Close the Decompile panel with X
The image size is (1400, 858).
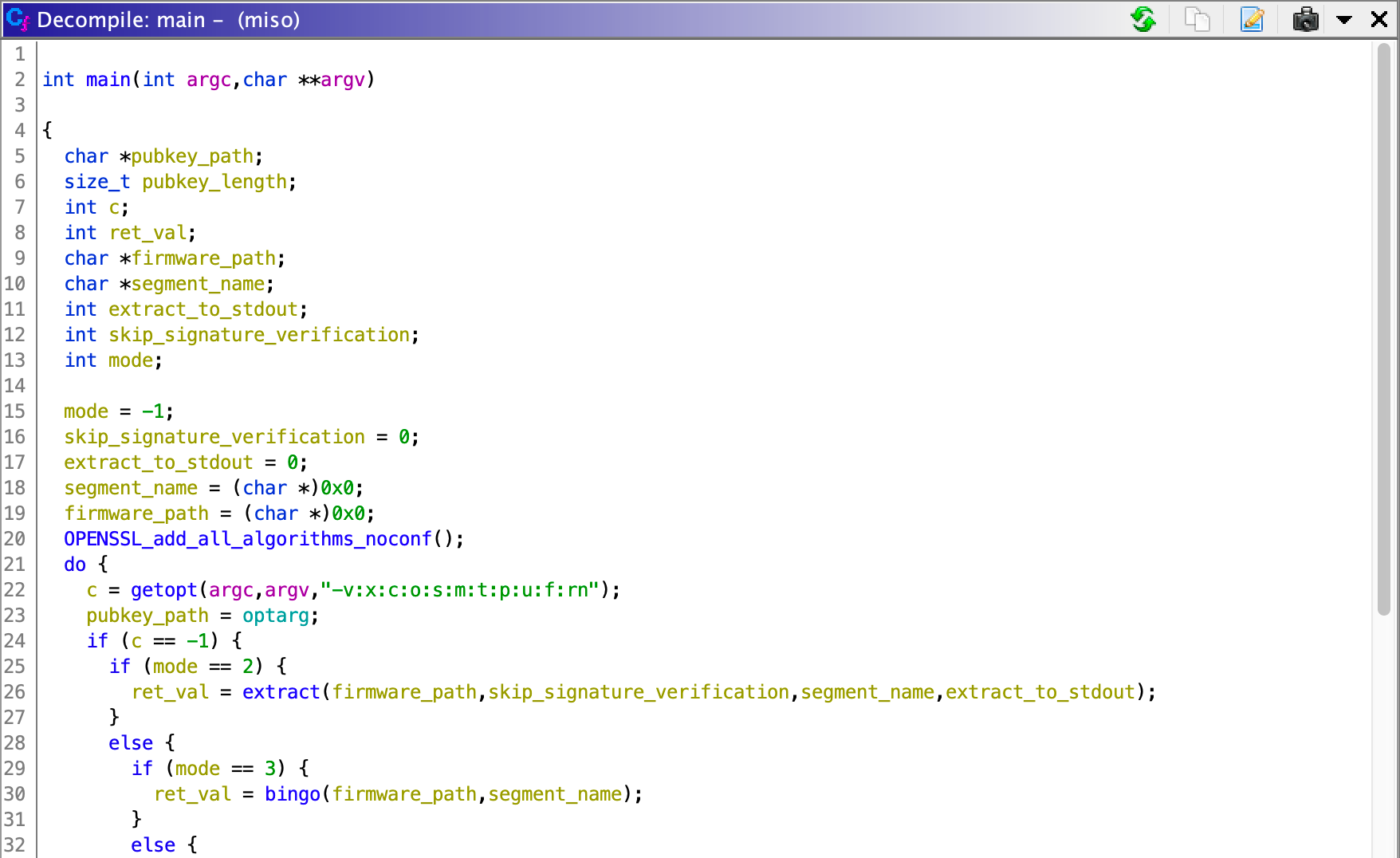[x=1379, y=19]
